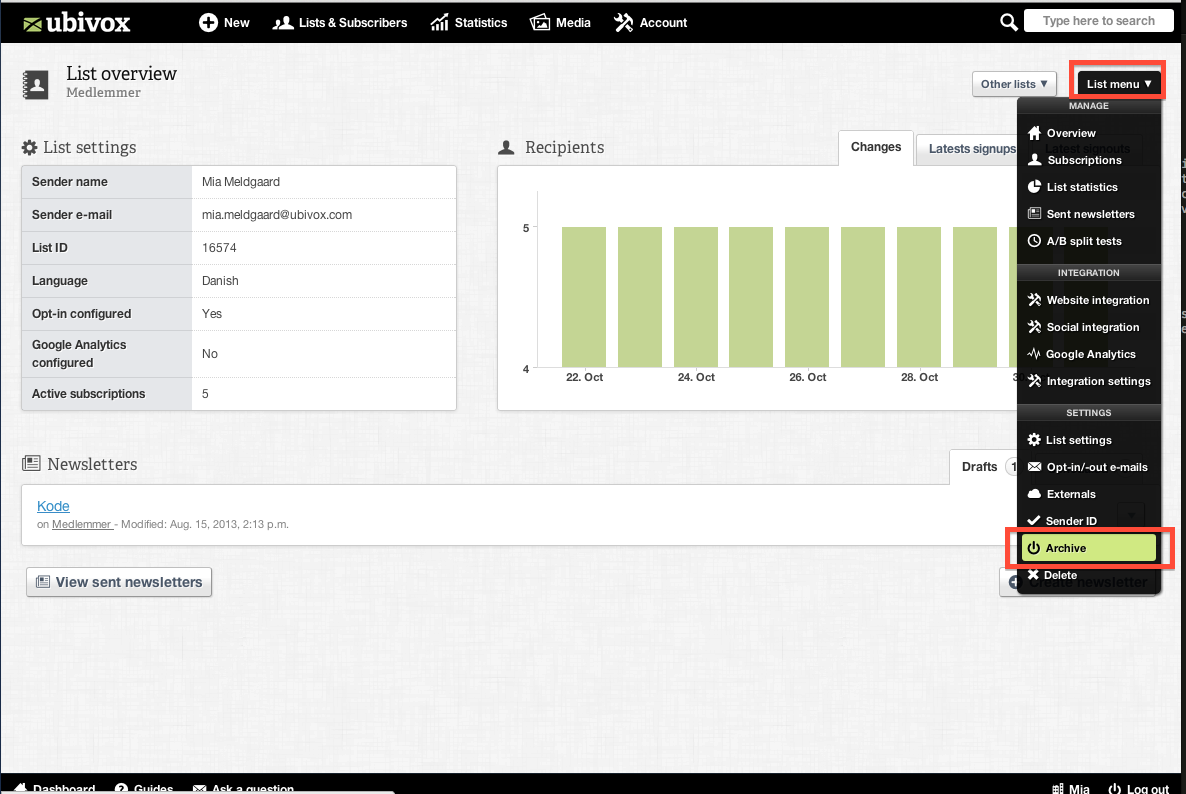This screenshot has width=1186, height=794.
Task: Open the Other lists dropdown
Action: click(x=1014, y=84)
